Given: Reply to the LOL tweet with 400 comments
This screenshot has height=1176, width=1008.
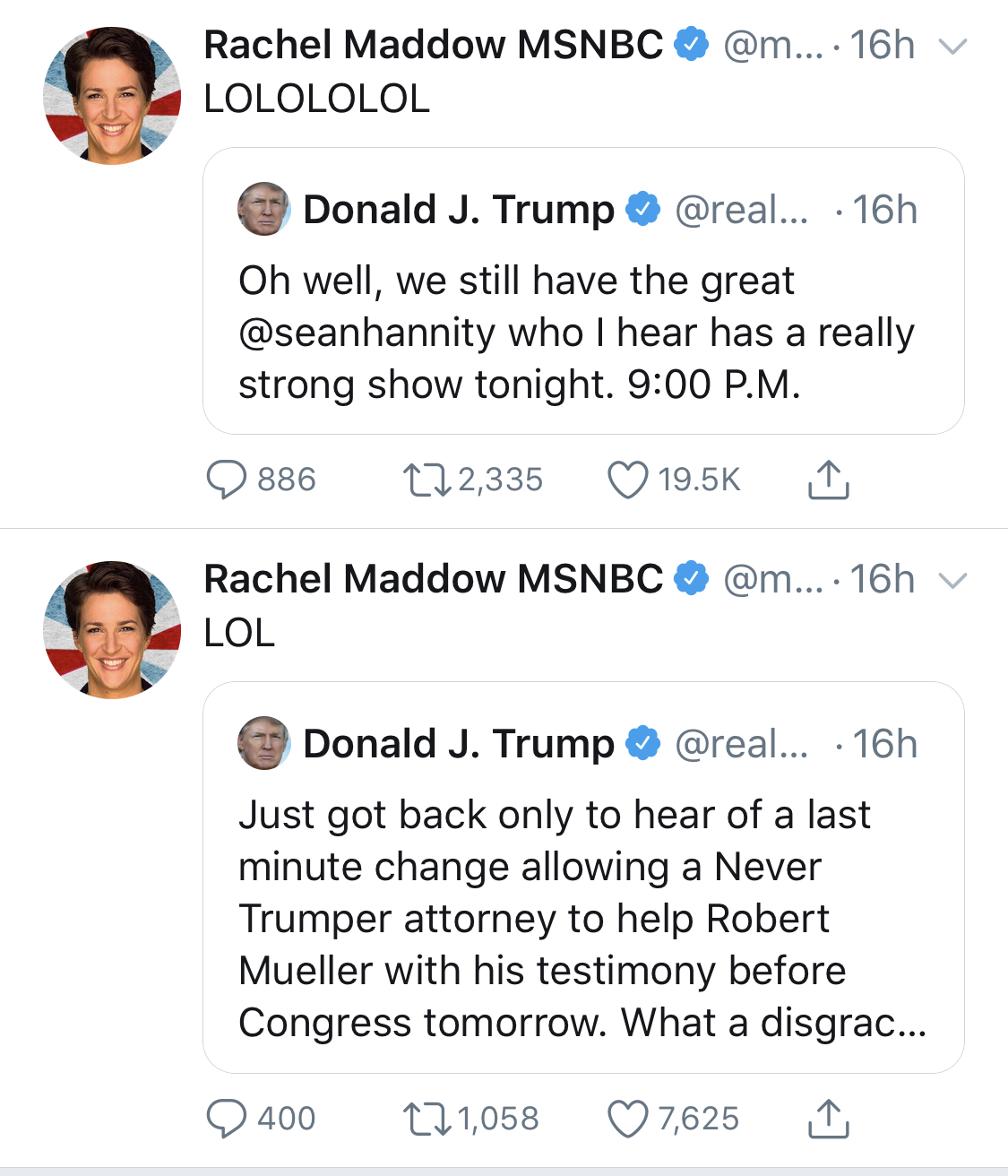Looking at the screenshot, I should coord(227,1119).
